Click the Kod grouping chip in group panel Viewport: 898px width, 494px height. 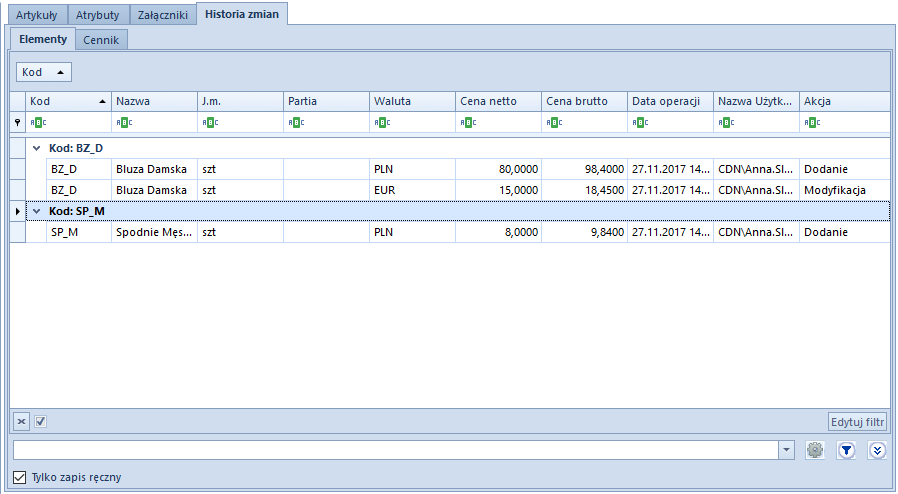click(44, 72)
